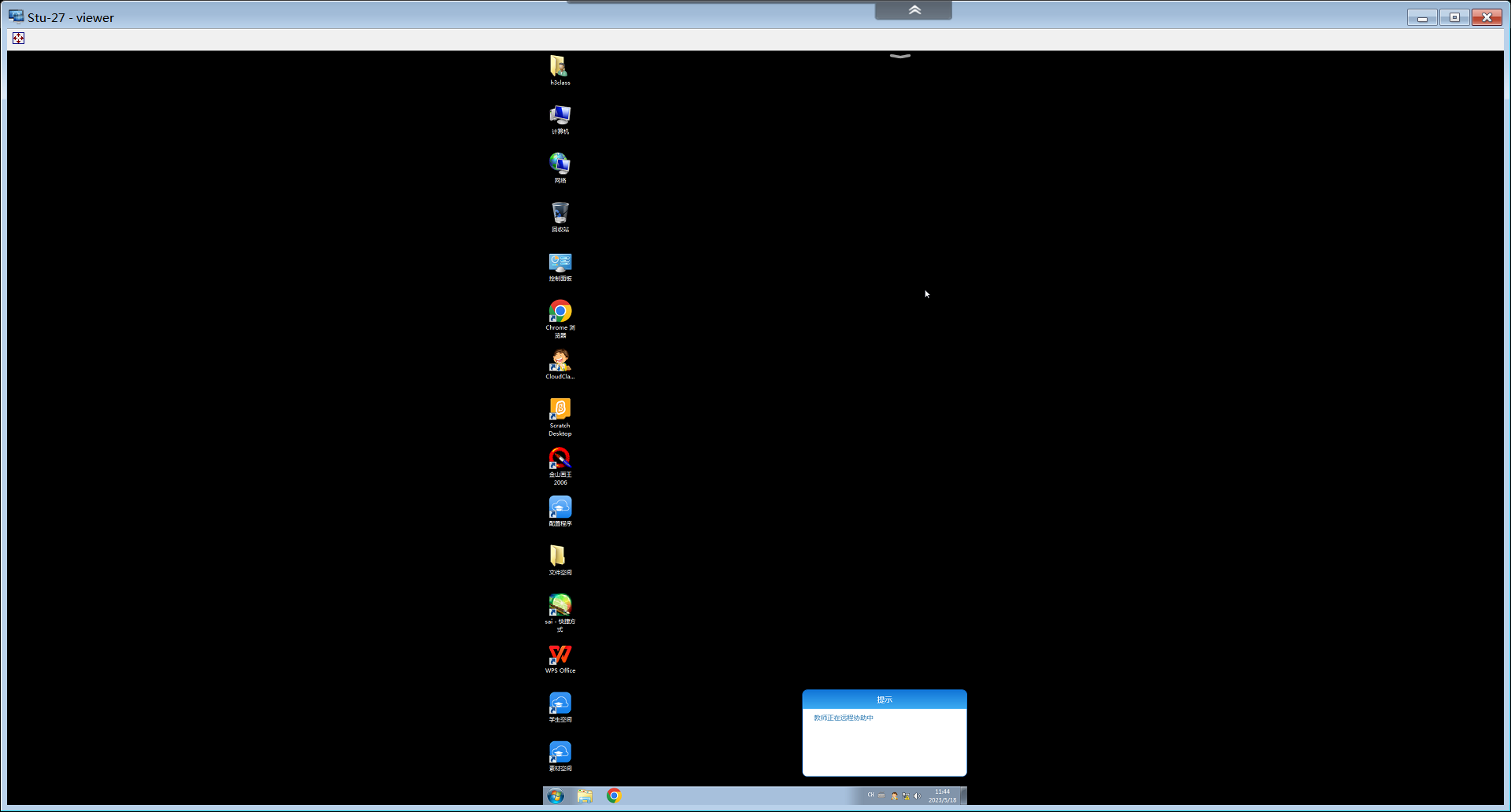The height and width of the screenshot is (812, 1511).
Task: Click the 提示 notification header
Action: pos(885,699)
